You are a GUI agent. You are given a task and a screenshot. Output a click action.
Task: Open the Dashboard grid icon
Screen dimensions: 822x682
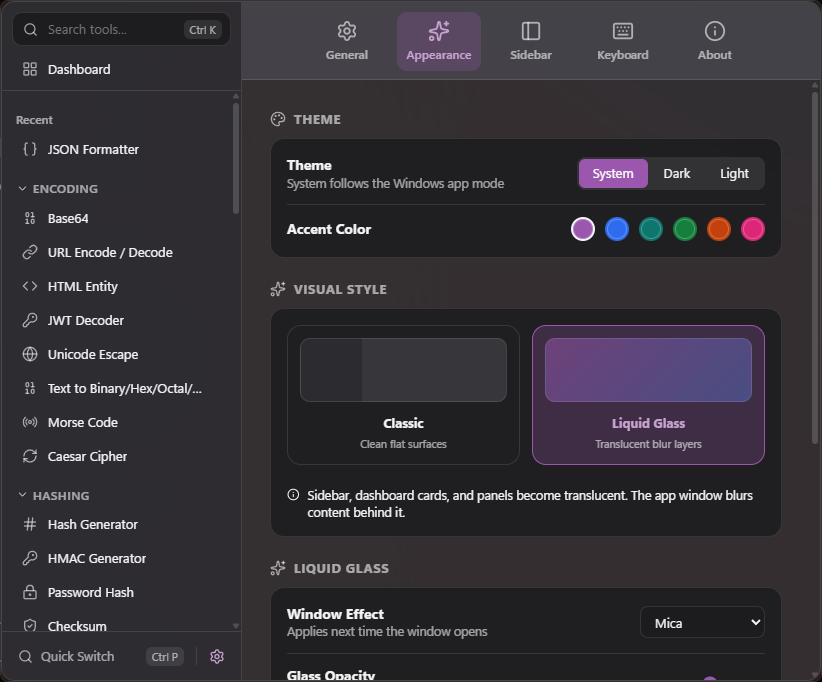point(30,69)
